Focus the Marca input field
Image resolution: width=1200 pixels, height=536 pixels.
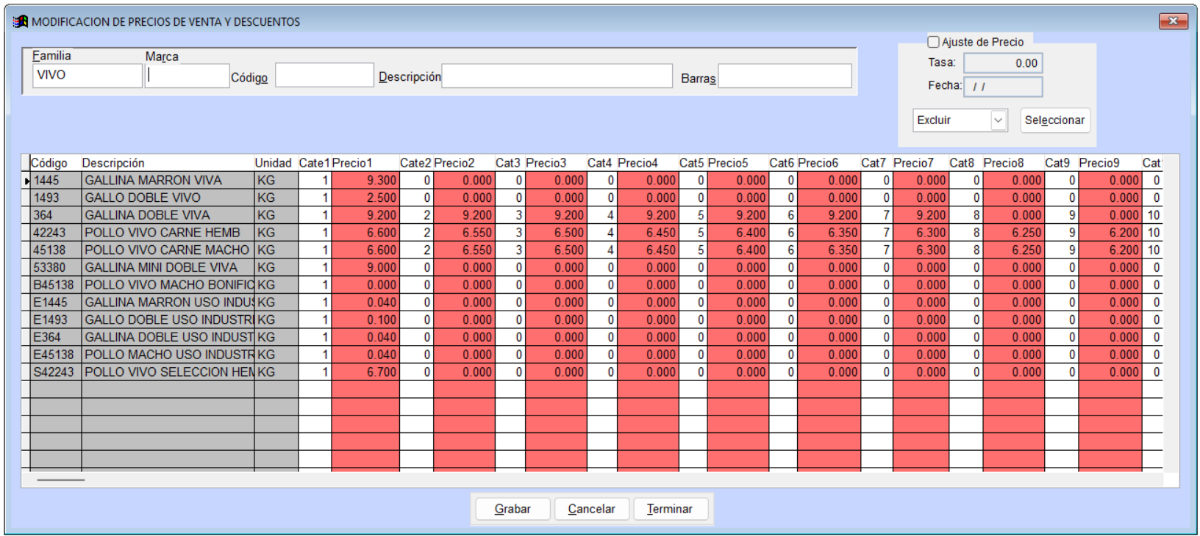(x=187, y=76)
